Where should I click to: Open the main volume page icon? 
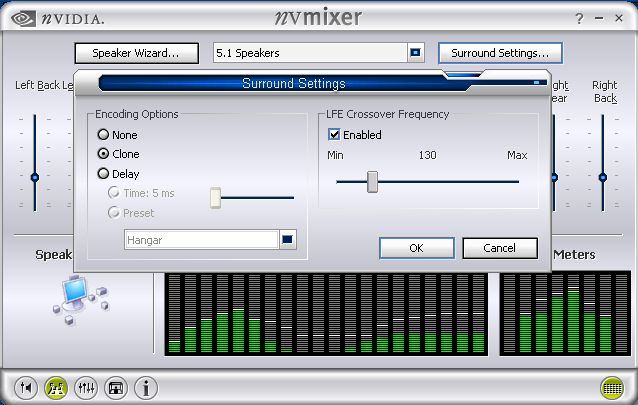(x=26, y=388)
